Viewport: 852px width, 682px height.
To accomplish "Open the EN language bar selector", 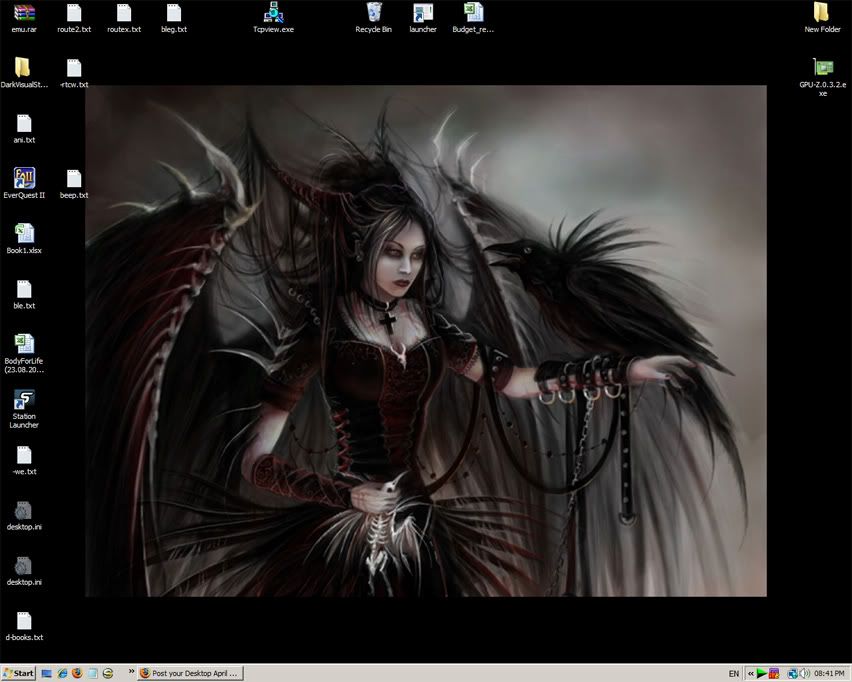I will pos(734,674).
